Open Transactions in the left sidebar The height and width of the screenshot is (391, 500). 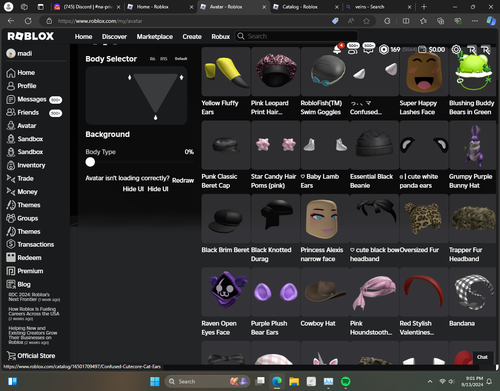click(30, 244)
